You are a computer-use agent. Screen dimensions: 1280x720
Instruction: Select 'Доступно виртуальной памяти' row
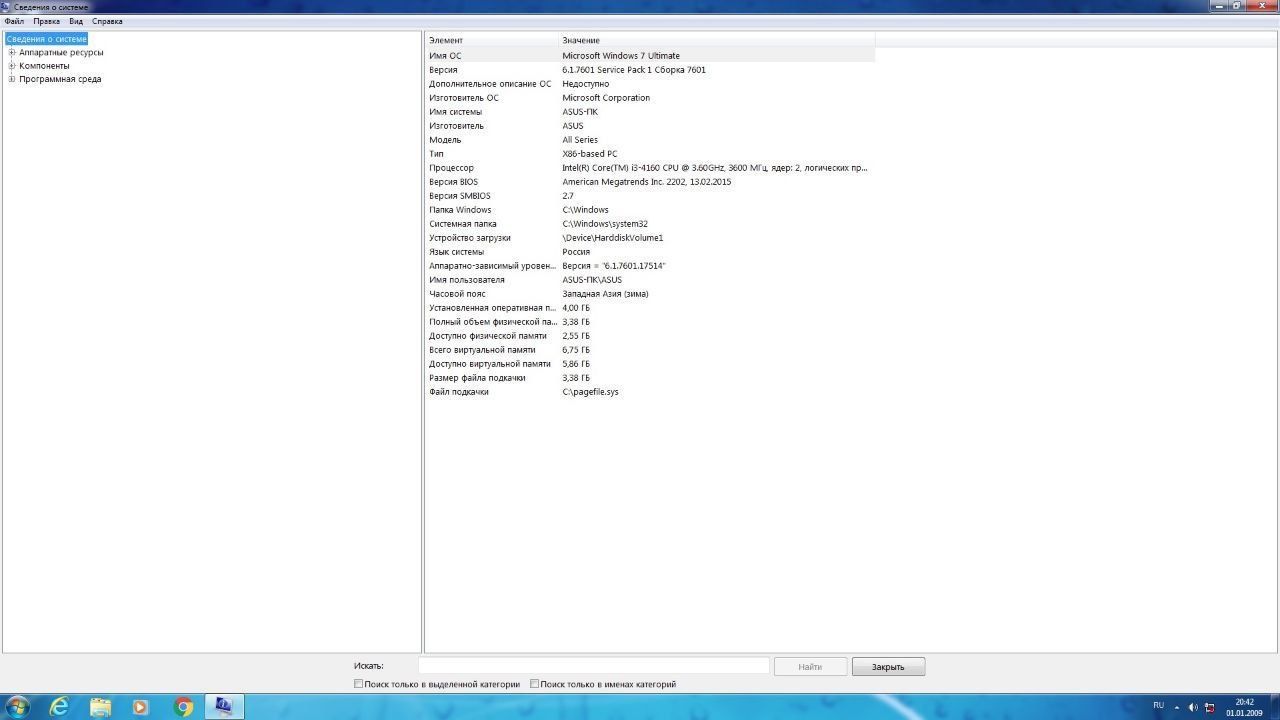(x=650, y=364)
